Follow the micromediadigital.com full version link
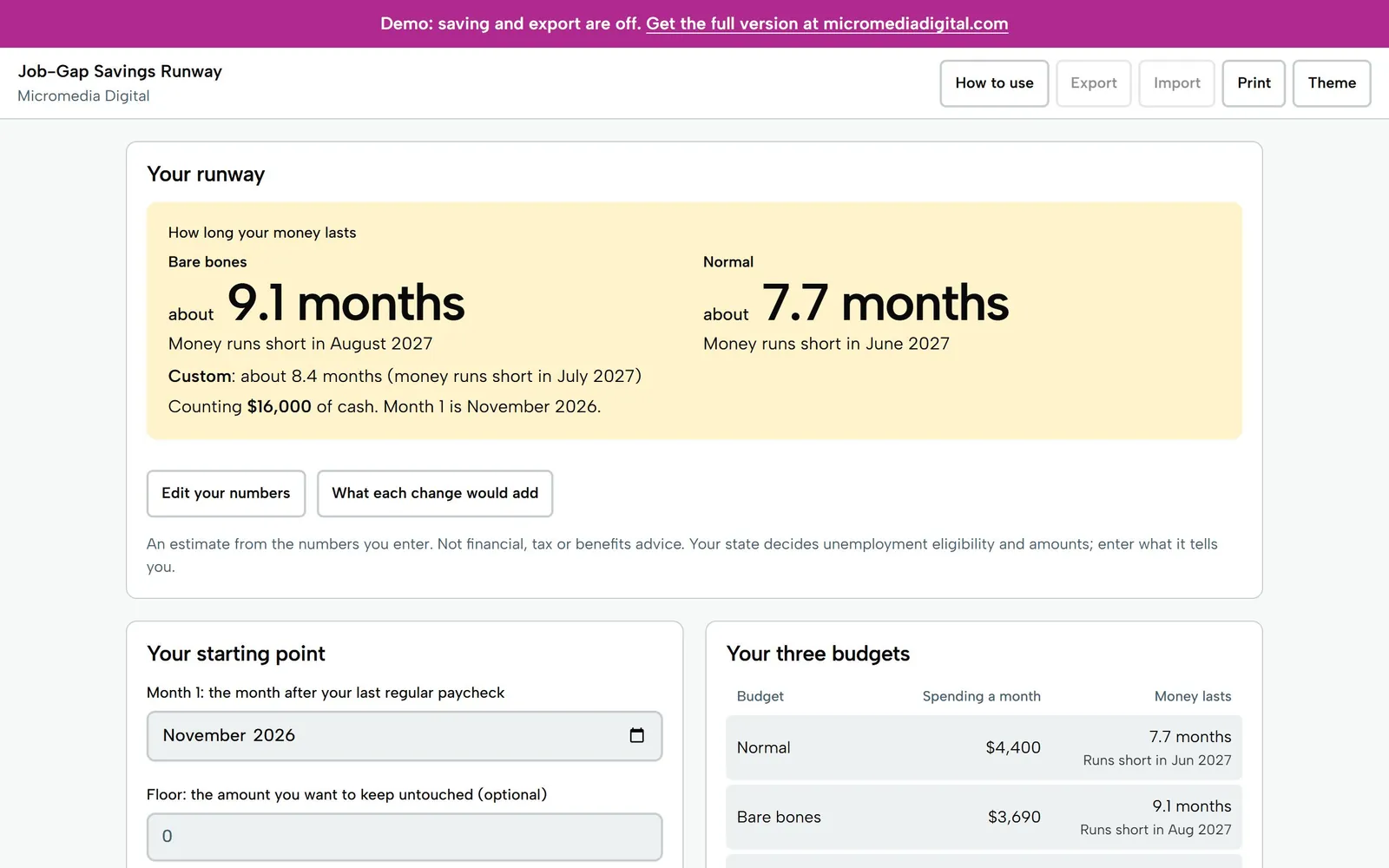The image size is (1389, 868). coord(826,23)
